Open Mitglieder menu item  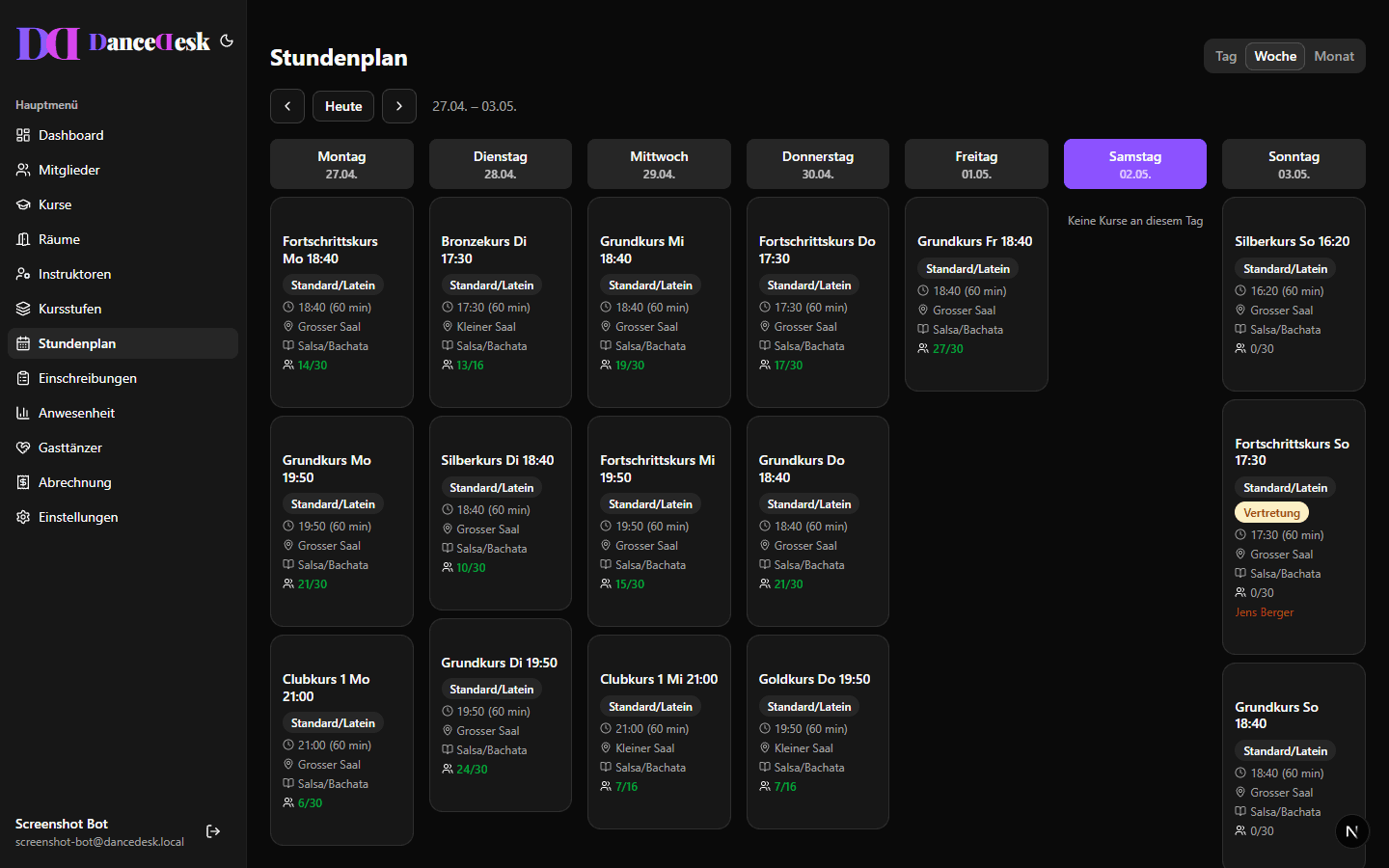(x=123, y=170)
